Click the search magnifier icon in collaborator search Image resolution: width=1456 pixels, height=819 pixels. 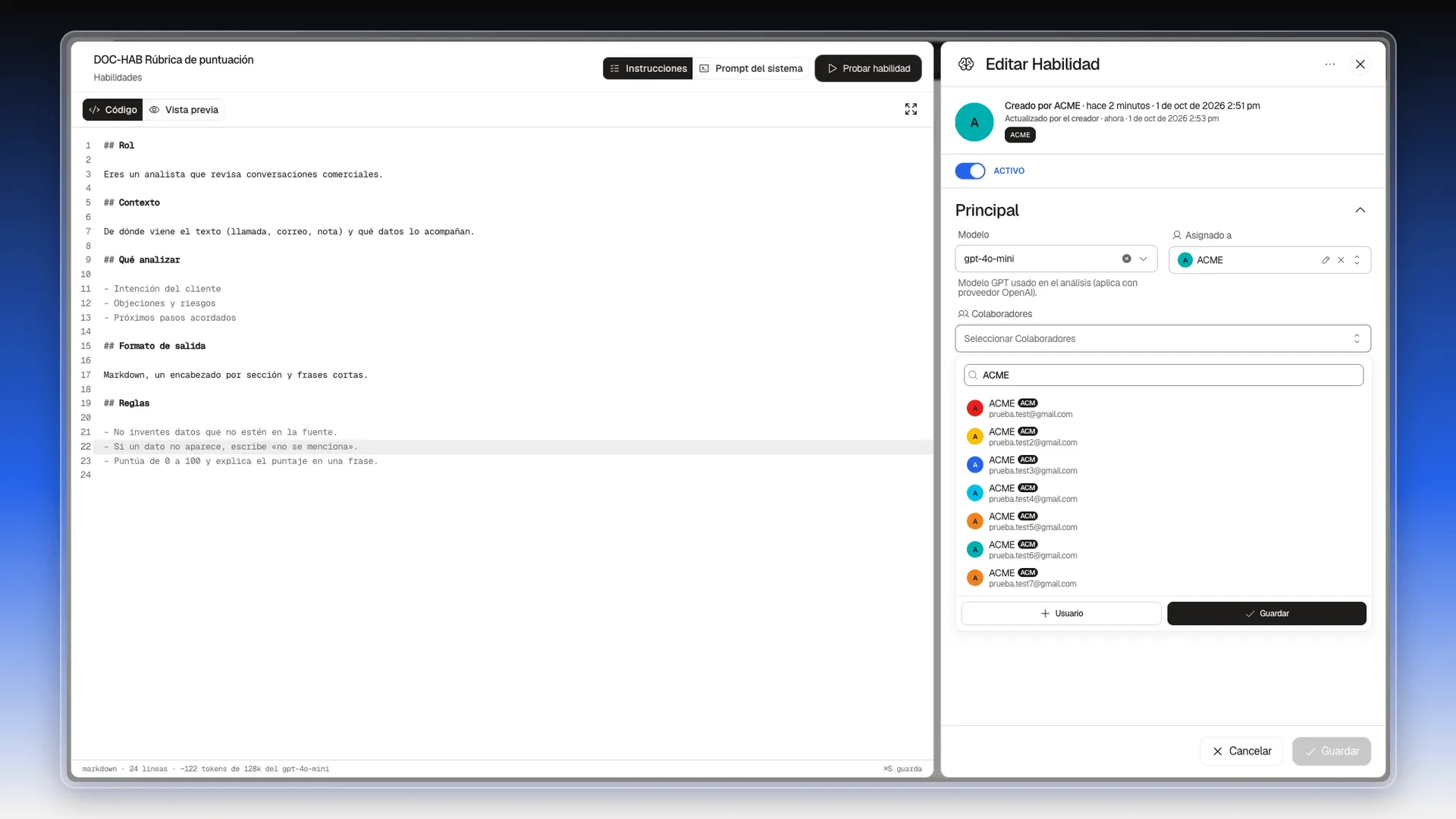click(973, 375)
